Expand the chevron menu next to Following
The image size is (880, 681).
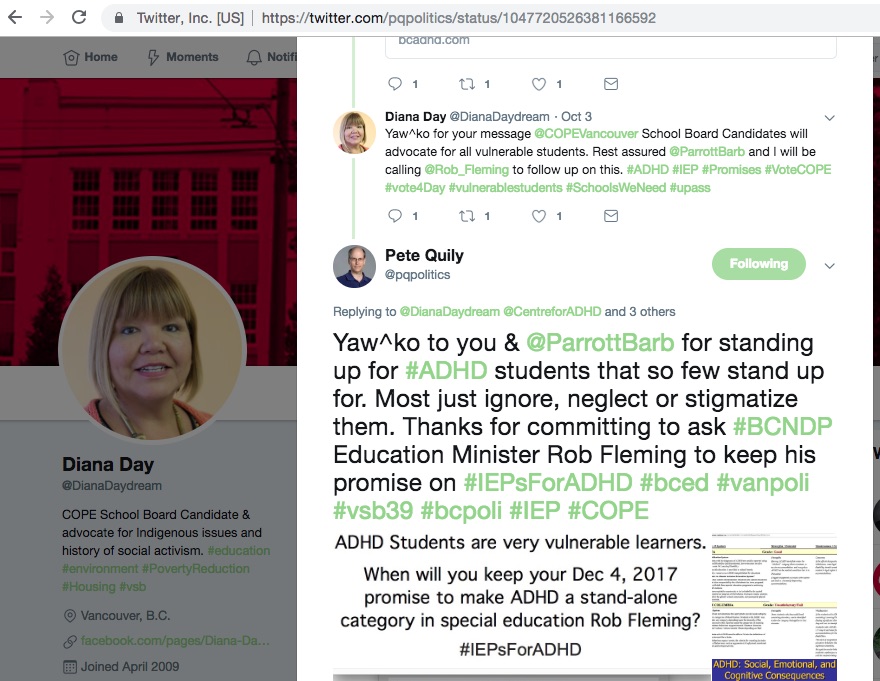829,266
